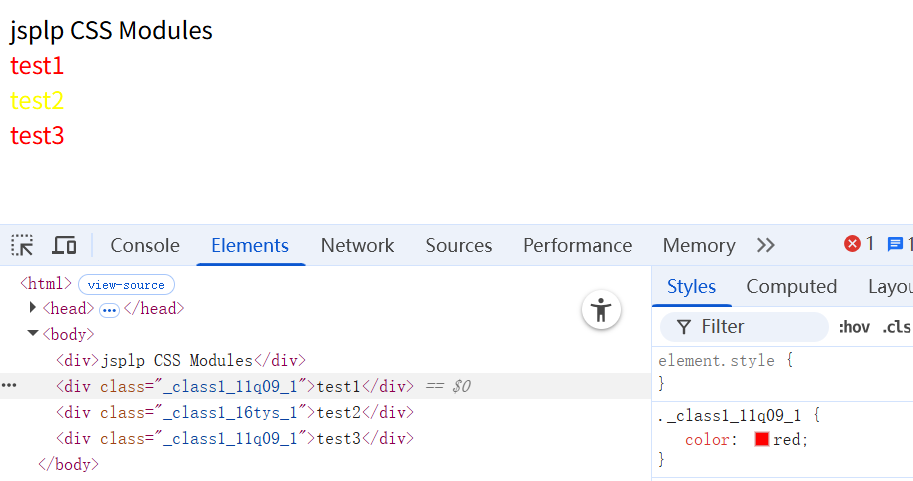Image resolution: width=913 pixels, height=481 pixels.
Task: Click the view-source link button
Action: (x=126, y=285)
